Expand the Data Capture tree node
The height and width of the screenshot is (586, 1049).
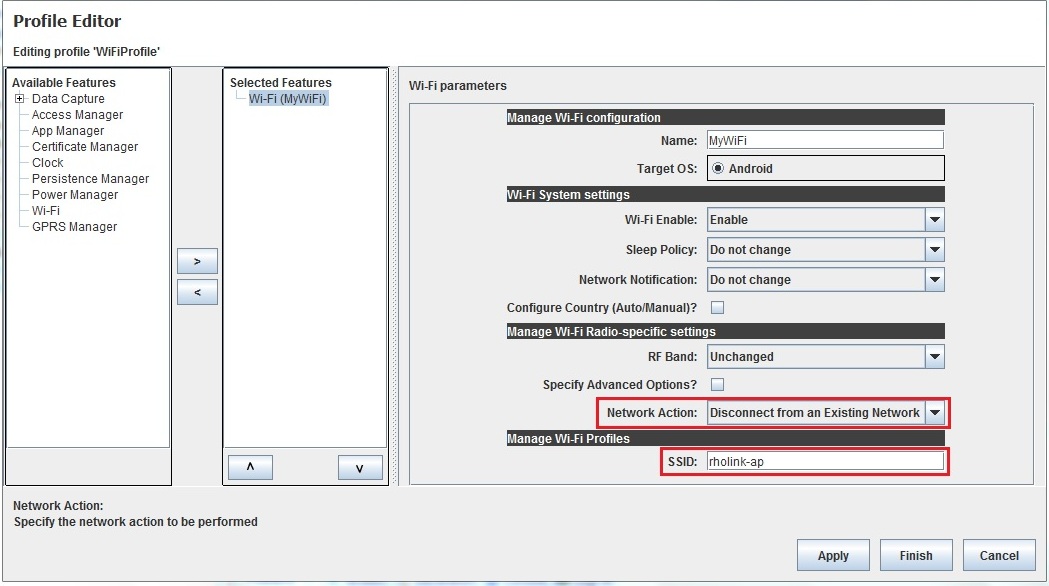point(19,99)
